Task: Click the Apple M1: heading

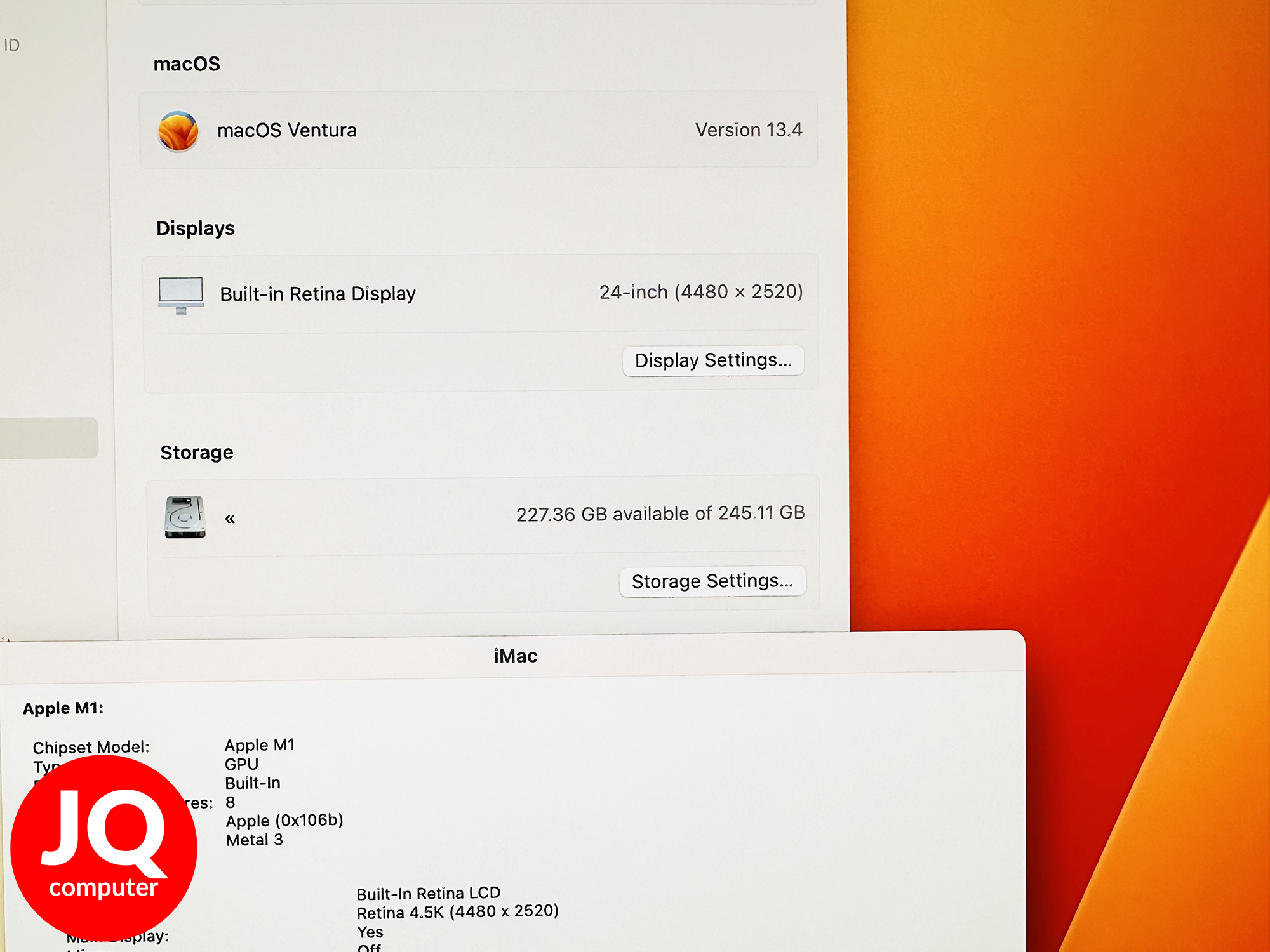Action: [63, 708]
